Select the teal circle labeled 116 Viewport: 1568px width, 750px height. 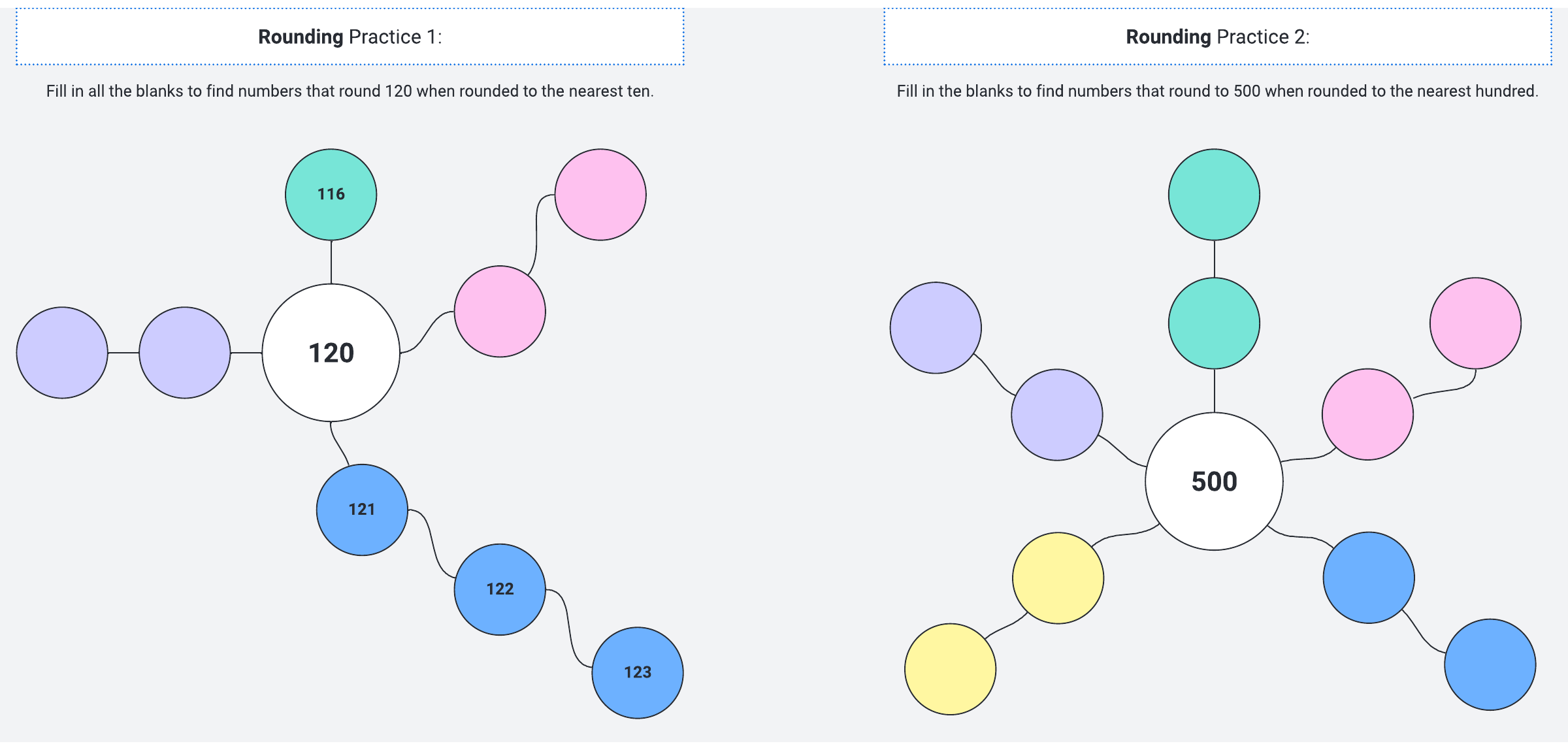point(331,195)
